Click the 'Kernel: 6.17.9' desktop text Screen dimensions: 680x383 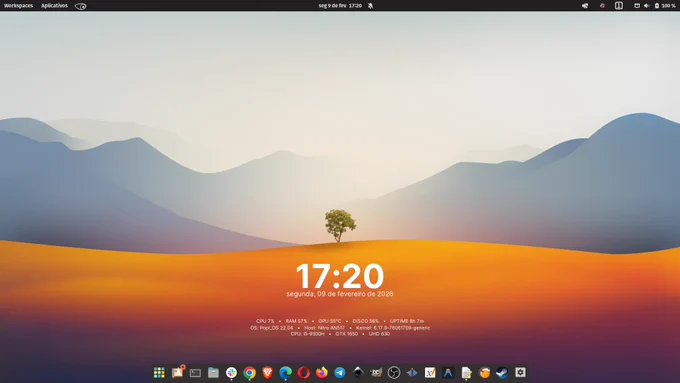point(393,328)
